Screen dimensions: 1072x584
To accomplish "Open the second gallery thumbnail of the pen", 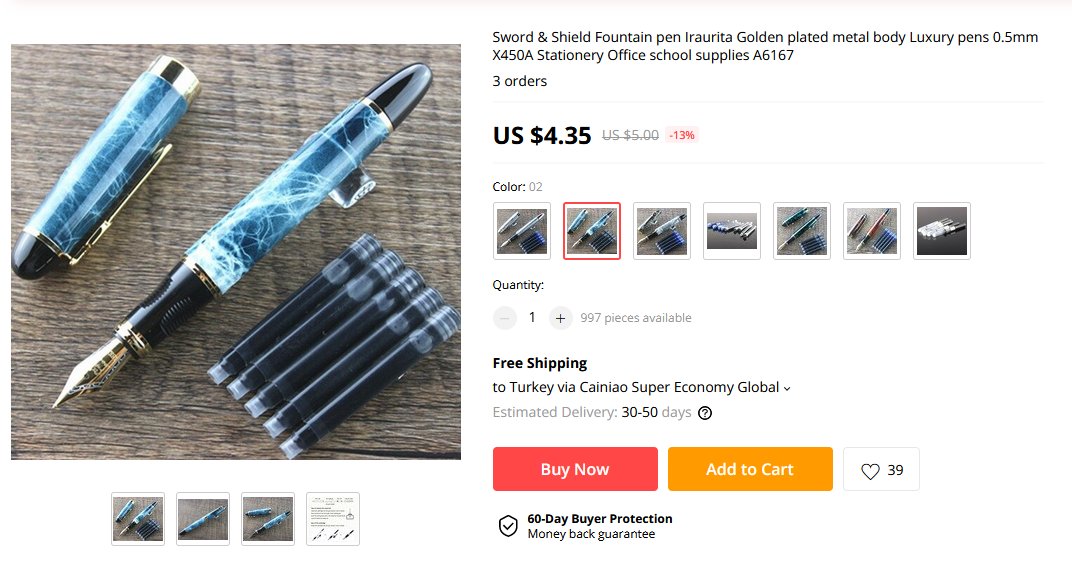I will (203, 519).
